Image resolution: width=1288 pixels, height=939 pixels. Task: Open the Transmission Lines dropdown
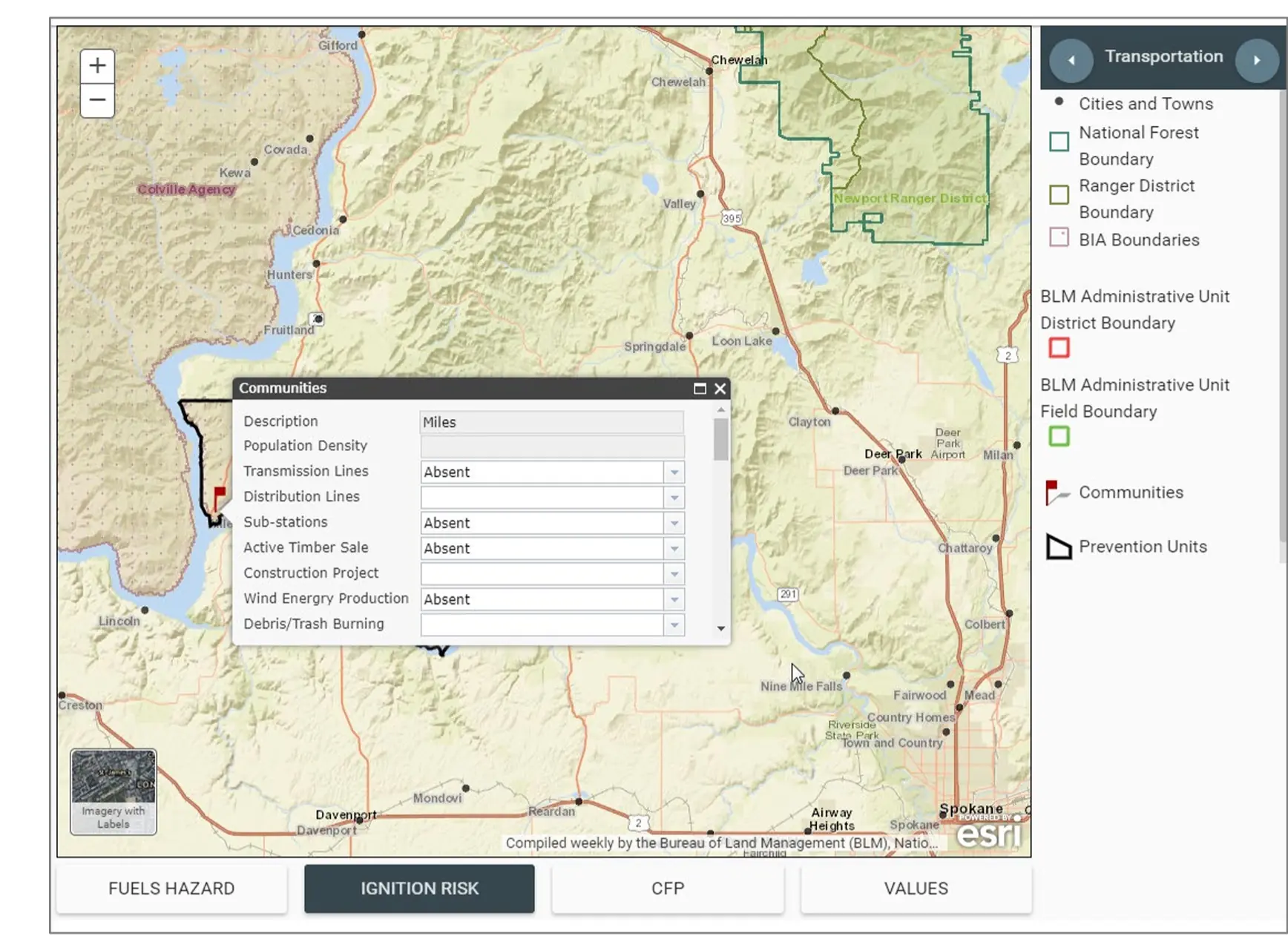tap(673, 472)
